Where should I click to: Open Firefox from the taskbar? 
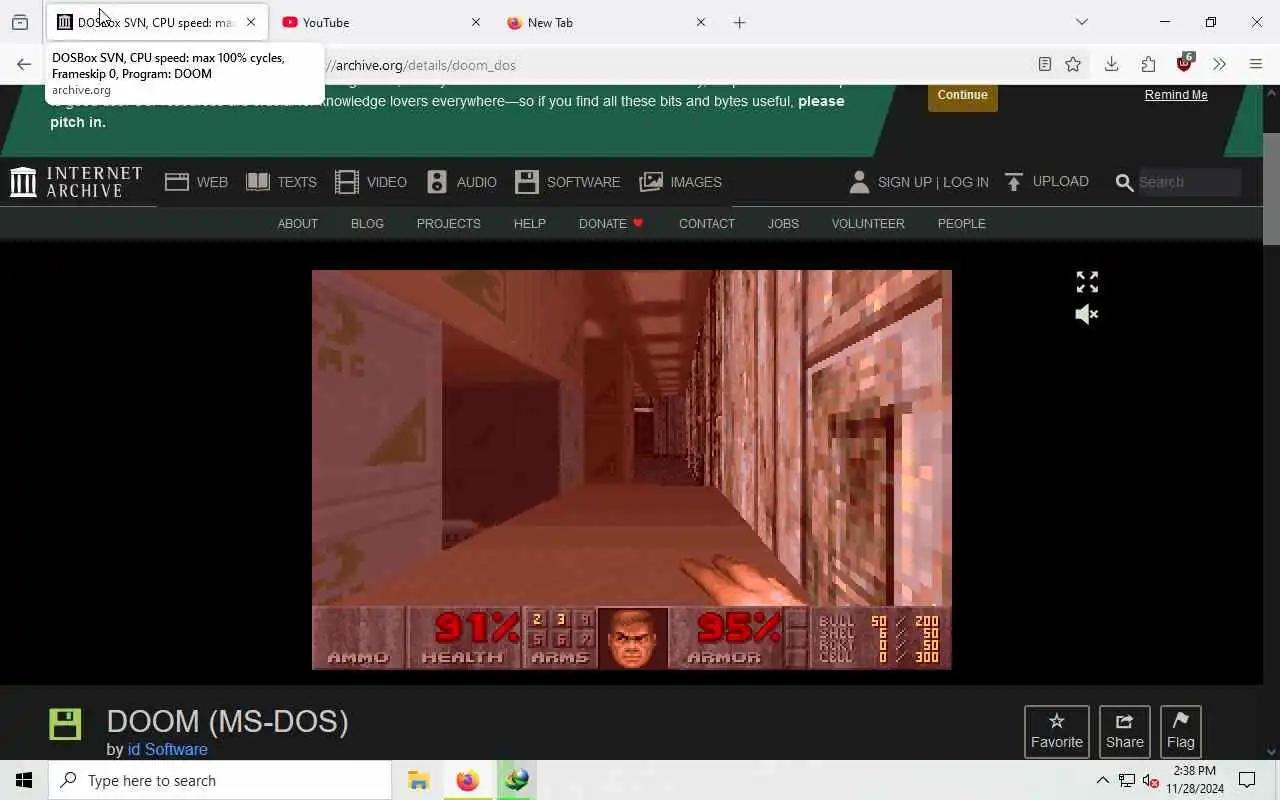click(x=467, y=780)
